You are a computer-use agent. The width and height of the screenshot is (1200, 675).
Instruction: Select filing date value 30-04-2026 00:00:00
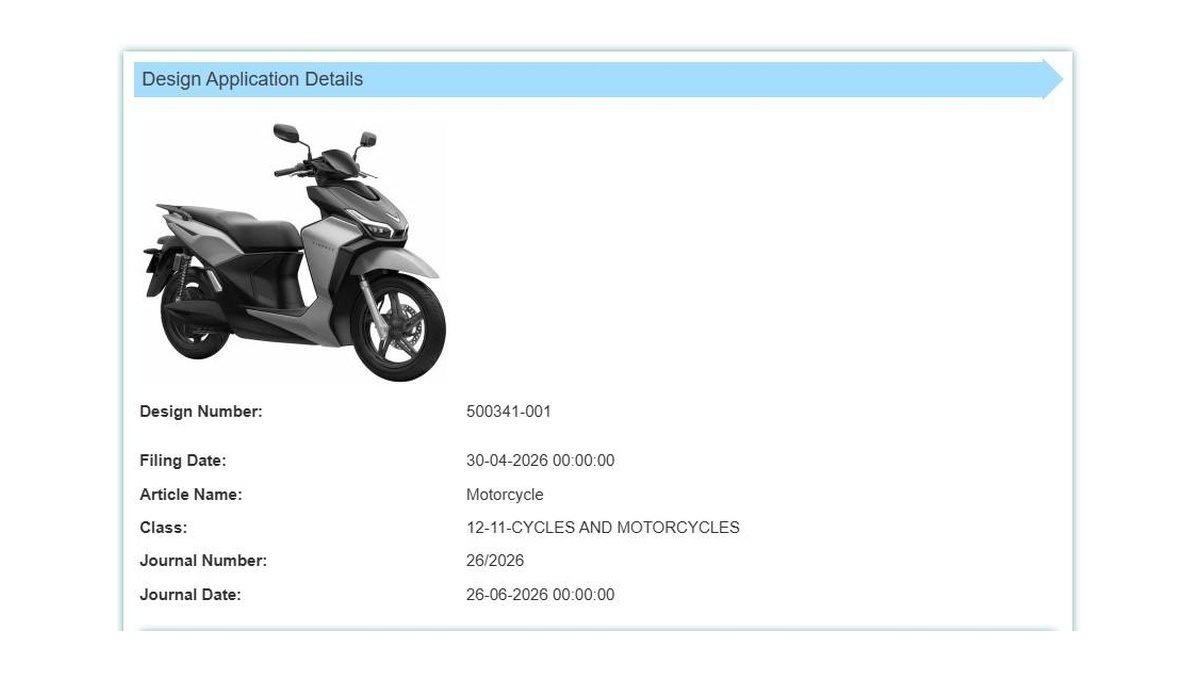(540, 461)
